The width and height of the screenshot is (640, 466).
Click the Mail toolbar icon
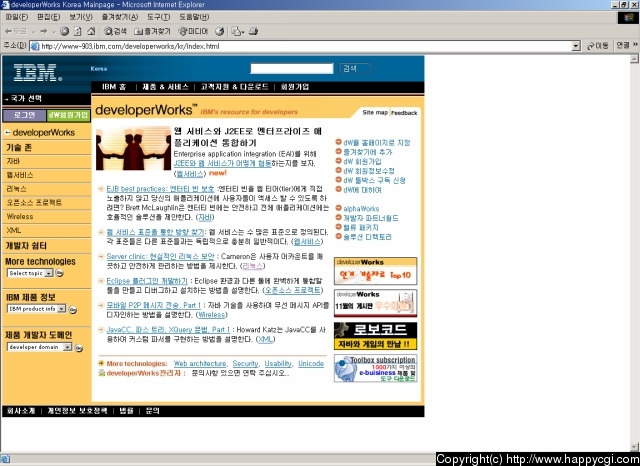pyautogui.click(x=236, y=31)
